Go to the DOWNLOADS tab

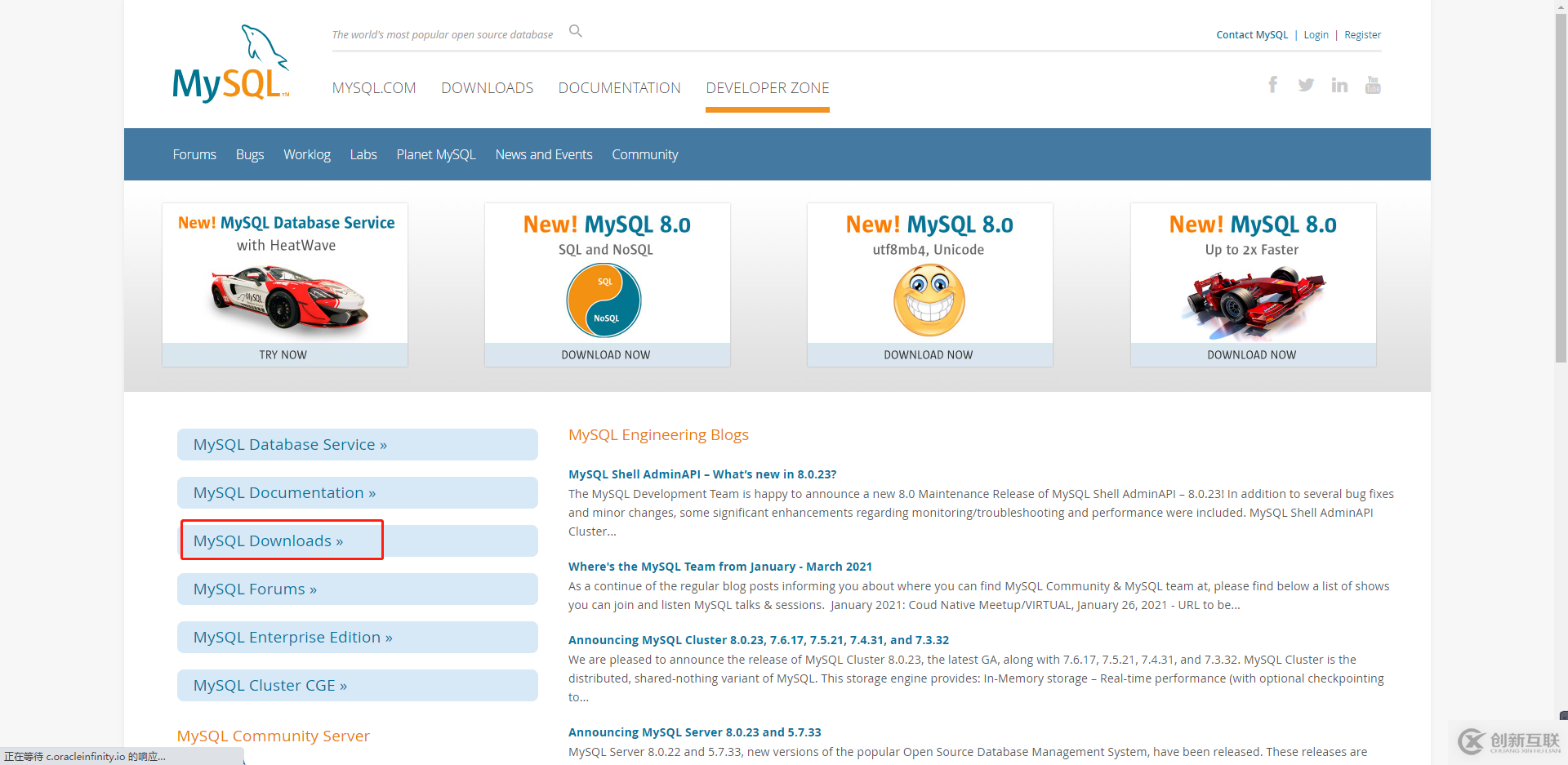[x=488, y=88]
